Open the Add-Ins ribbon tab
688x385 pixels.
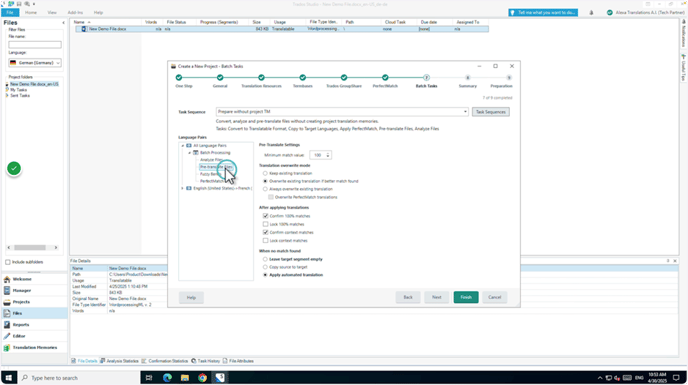[75, 13]
